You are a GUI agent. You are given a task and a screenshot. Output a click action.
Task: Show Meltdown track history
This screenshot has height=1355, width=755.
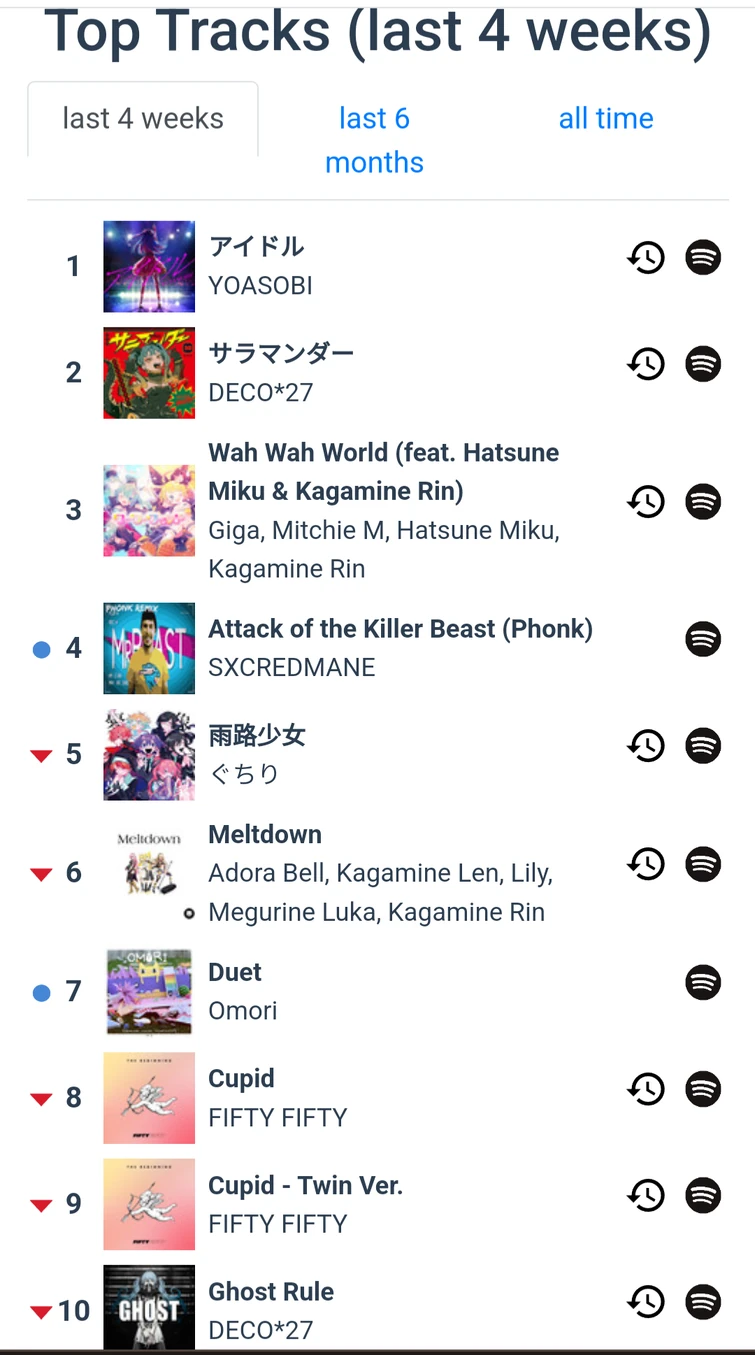tap(646, 863)
